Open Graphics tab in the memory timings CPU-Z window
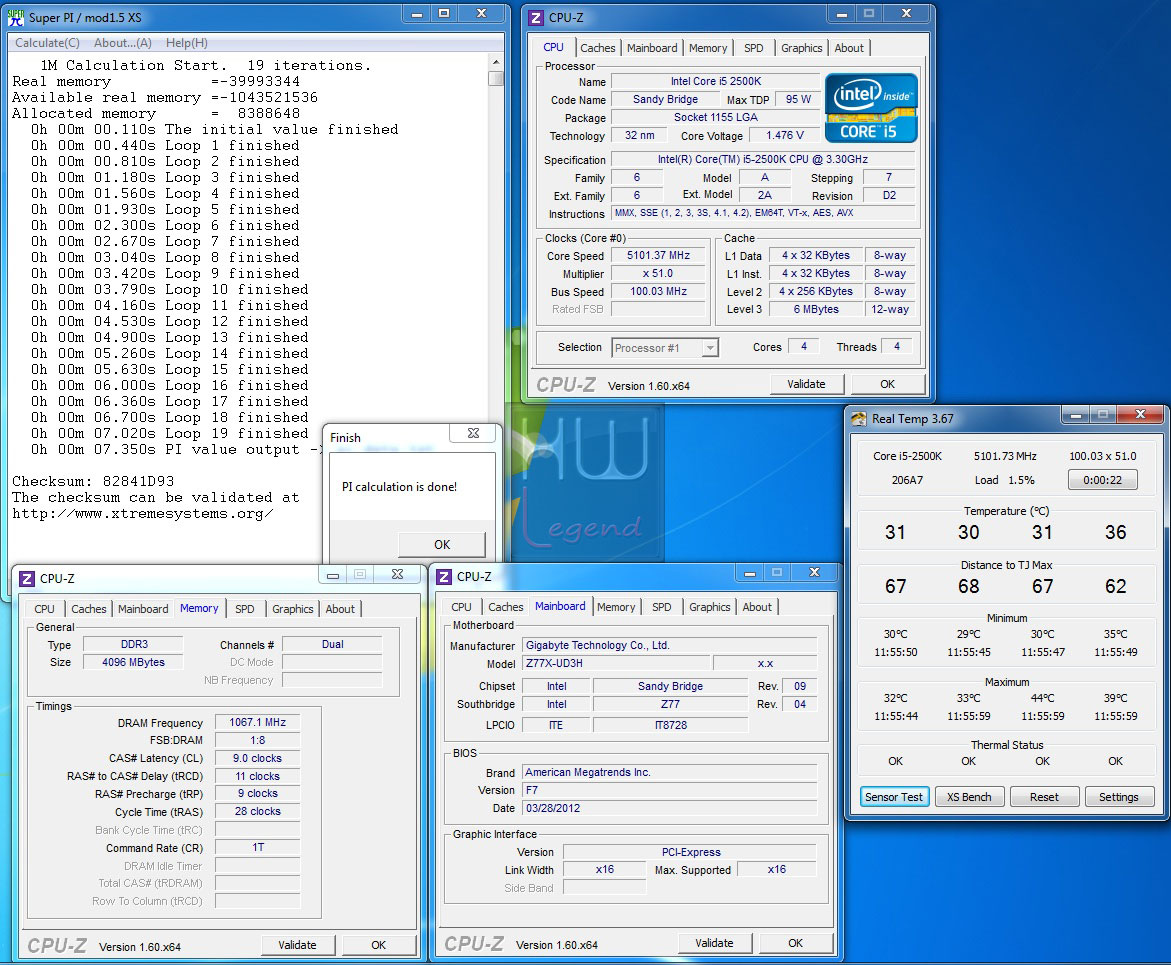 (x=293, y=609)
